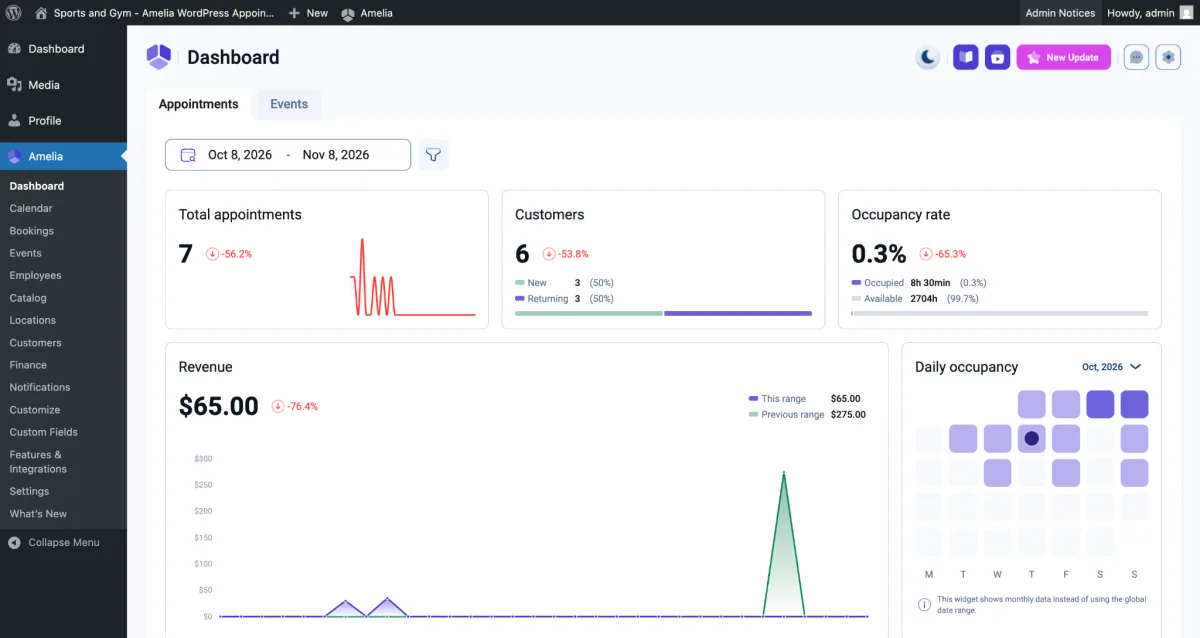Open Locations submenu item

click(33, 320)
